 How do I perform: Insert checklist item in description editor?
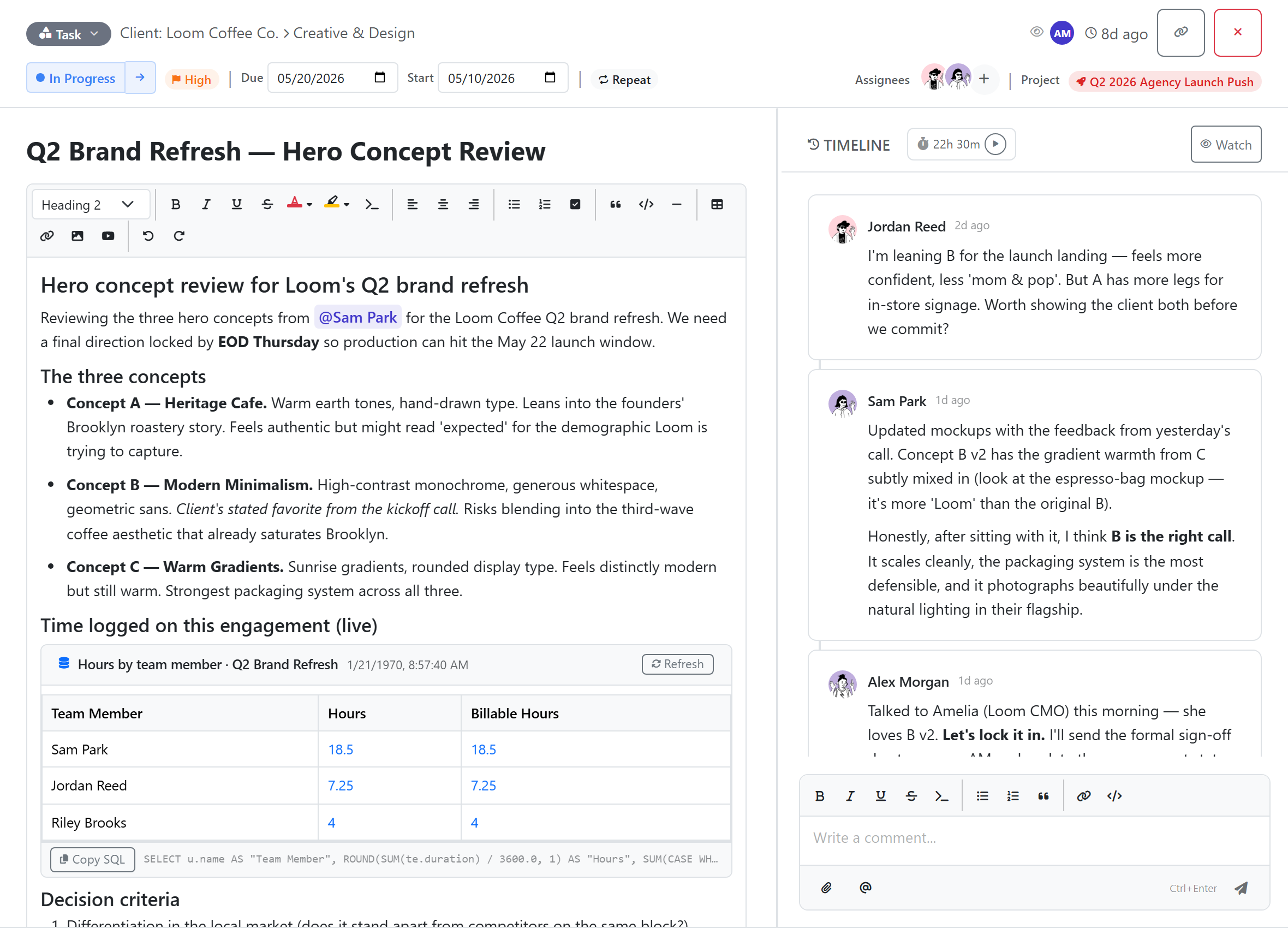click(x=575, y=205)
